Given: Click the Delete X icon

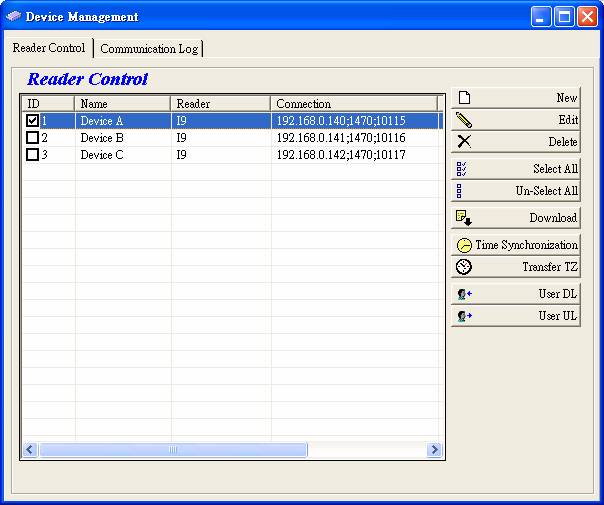Looking at the screenshot, I should pos(464,141).
